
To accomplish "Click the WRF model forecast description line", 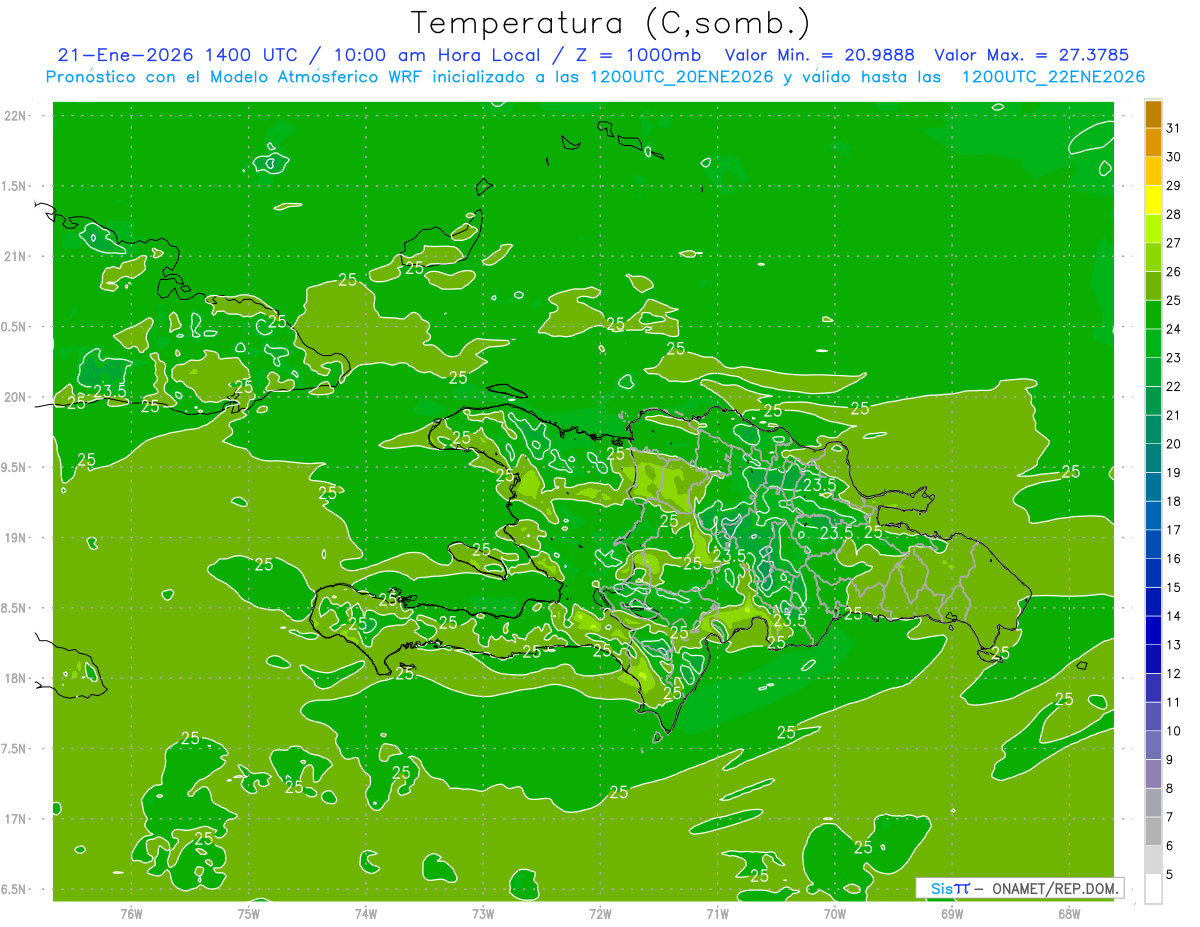I will (x=595, y=77).
